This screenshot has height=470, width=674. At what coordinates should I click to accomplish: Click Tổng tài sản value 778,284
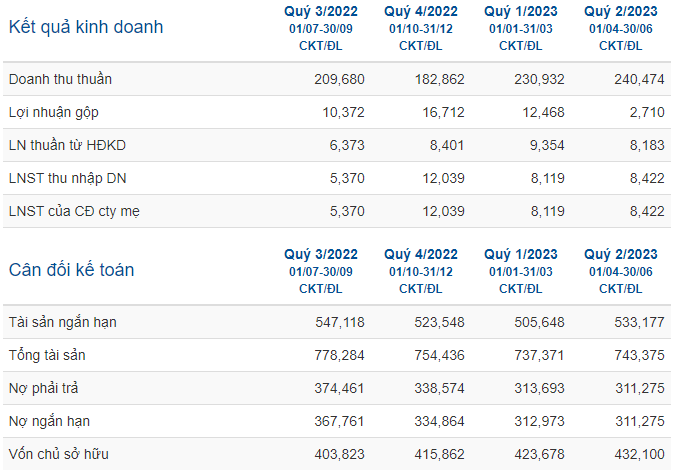[x=339, y=356]
